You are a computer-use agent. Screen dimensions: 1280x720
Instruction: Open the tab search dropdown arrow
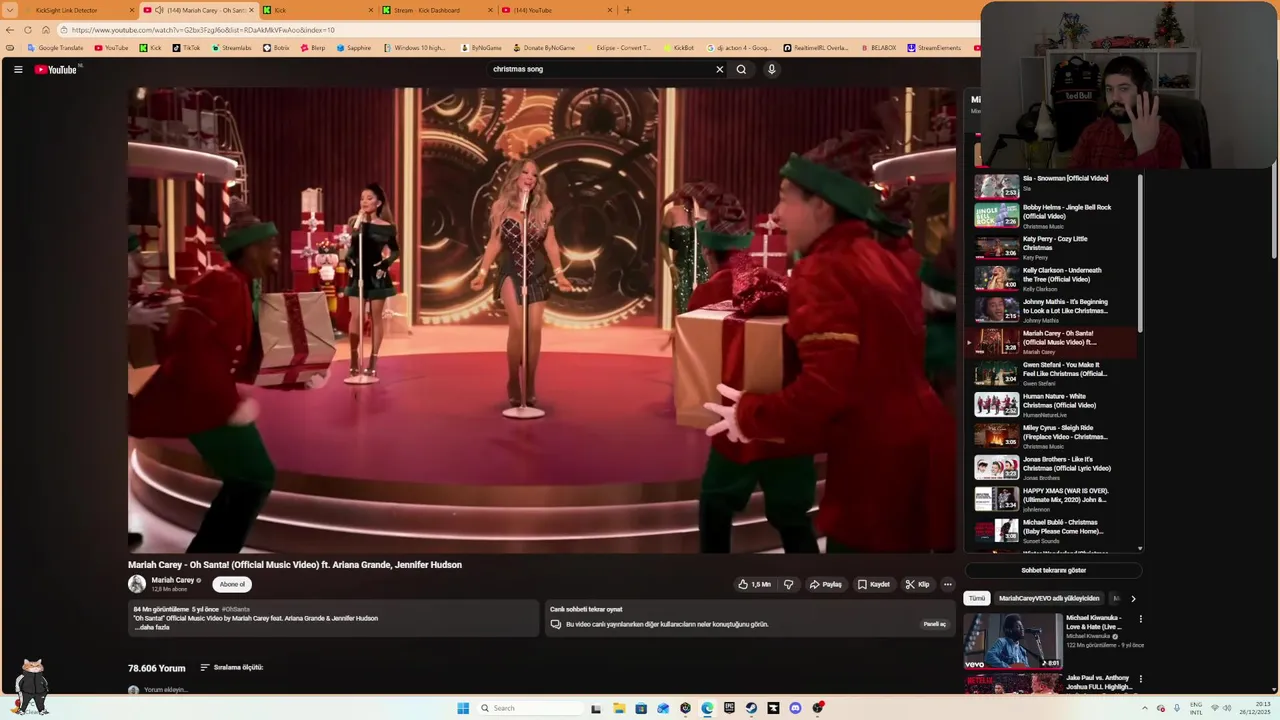10,10
